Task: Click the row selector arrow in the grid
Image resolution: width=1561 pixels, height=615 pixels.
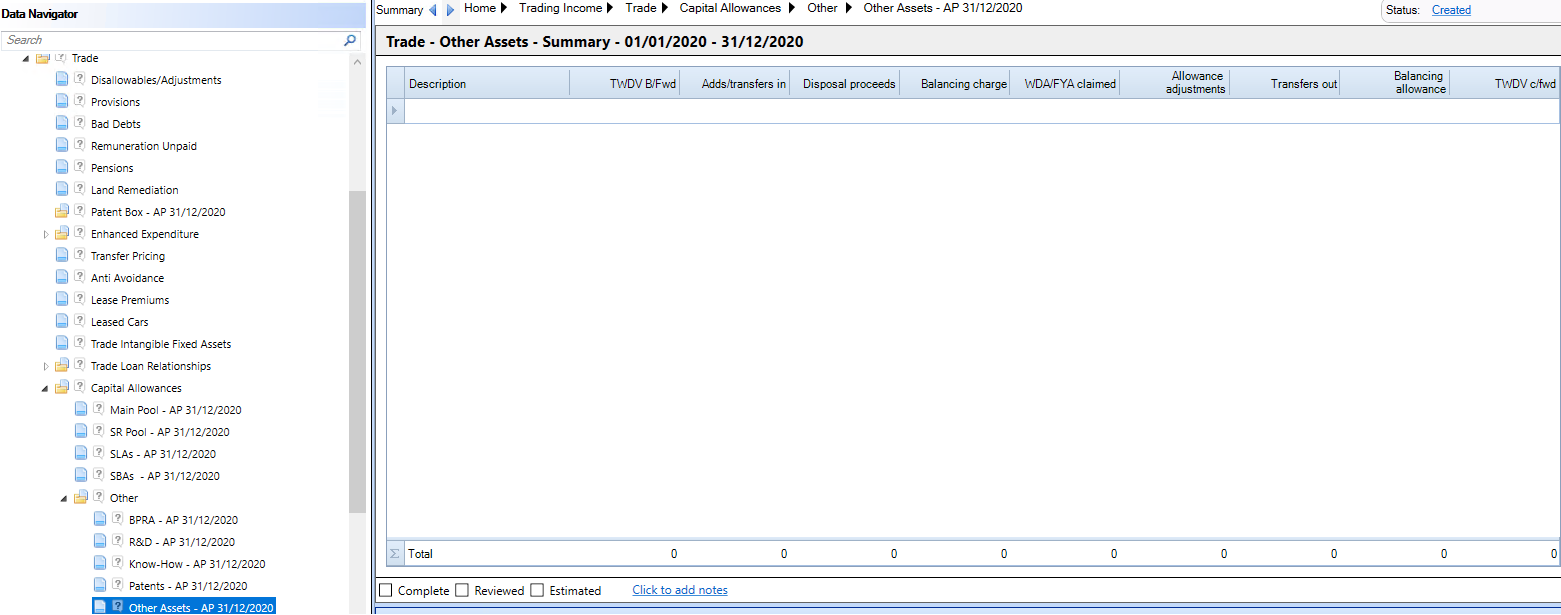Action: [394, 111]
